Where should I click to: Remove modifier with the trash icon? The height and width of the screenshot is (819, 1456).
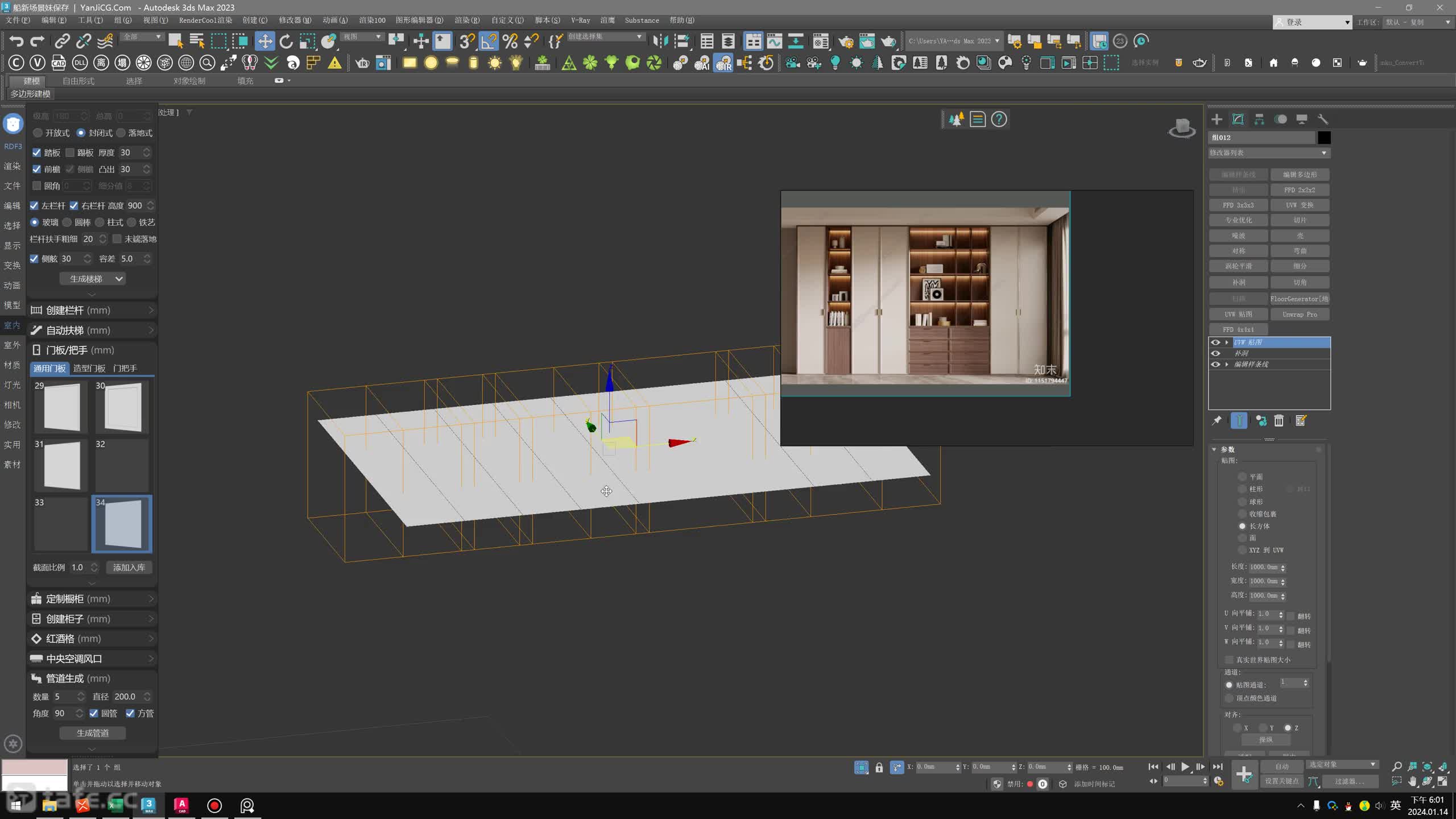coord(1279,420)
